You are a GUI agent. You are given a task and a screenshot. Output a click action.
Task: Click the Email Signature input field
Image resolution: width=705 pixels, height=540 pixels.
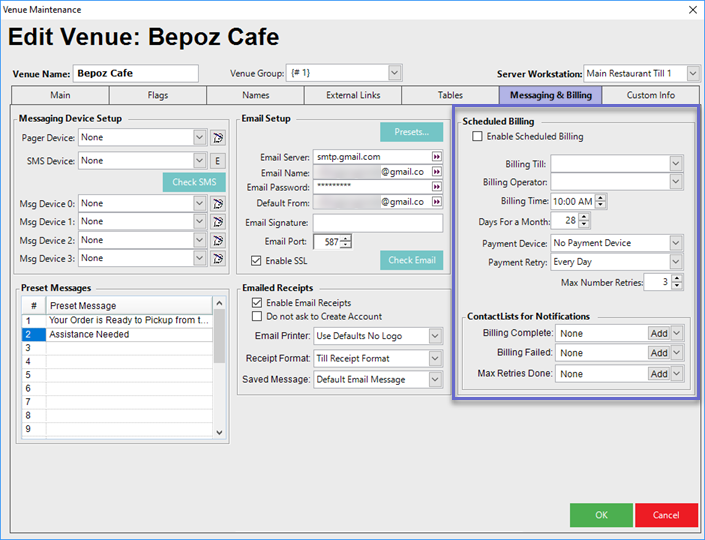click(x=377, y=222)
